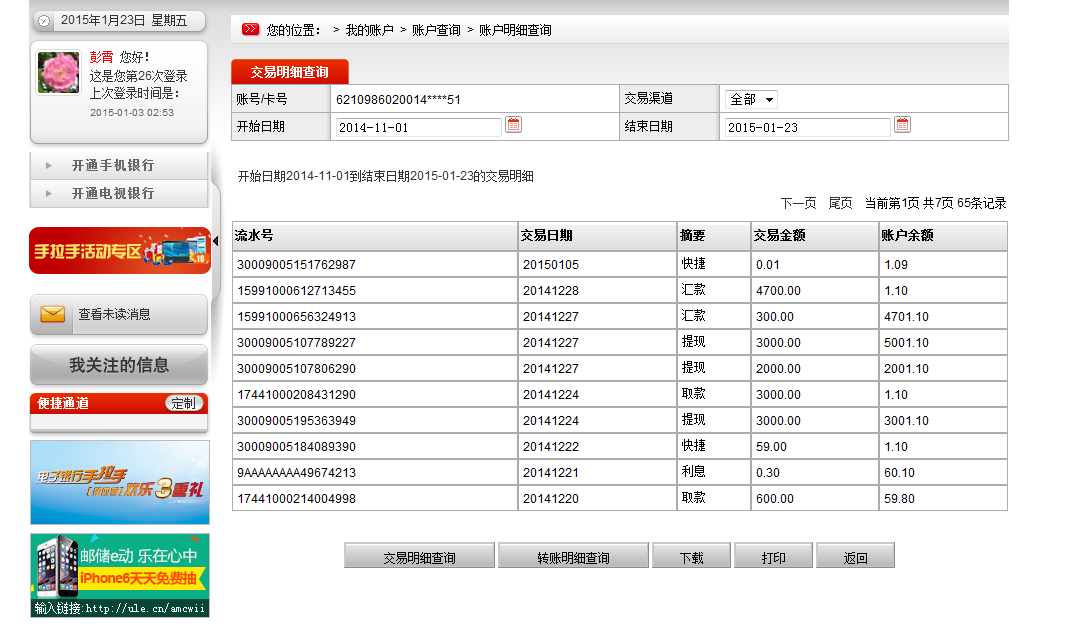The image size is (1085, 633).
Task: Click the 打印 button
Action: (x=773, y=557)
